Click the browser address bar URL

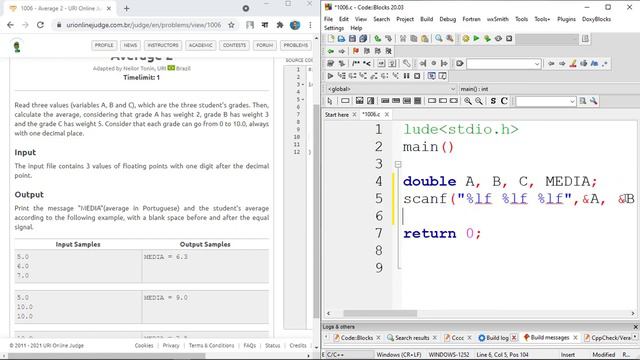[x=143, y=25]
